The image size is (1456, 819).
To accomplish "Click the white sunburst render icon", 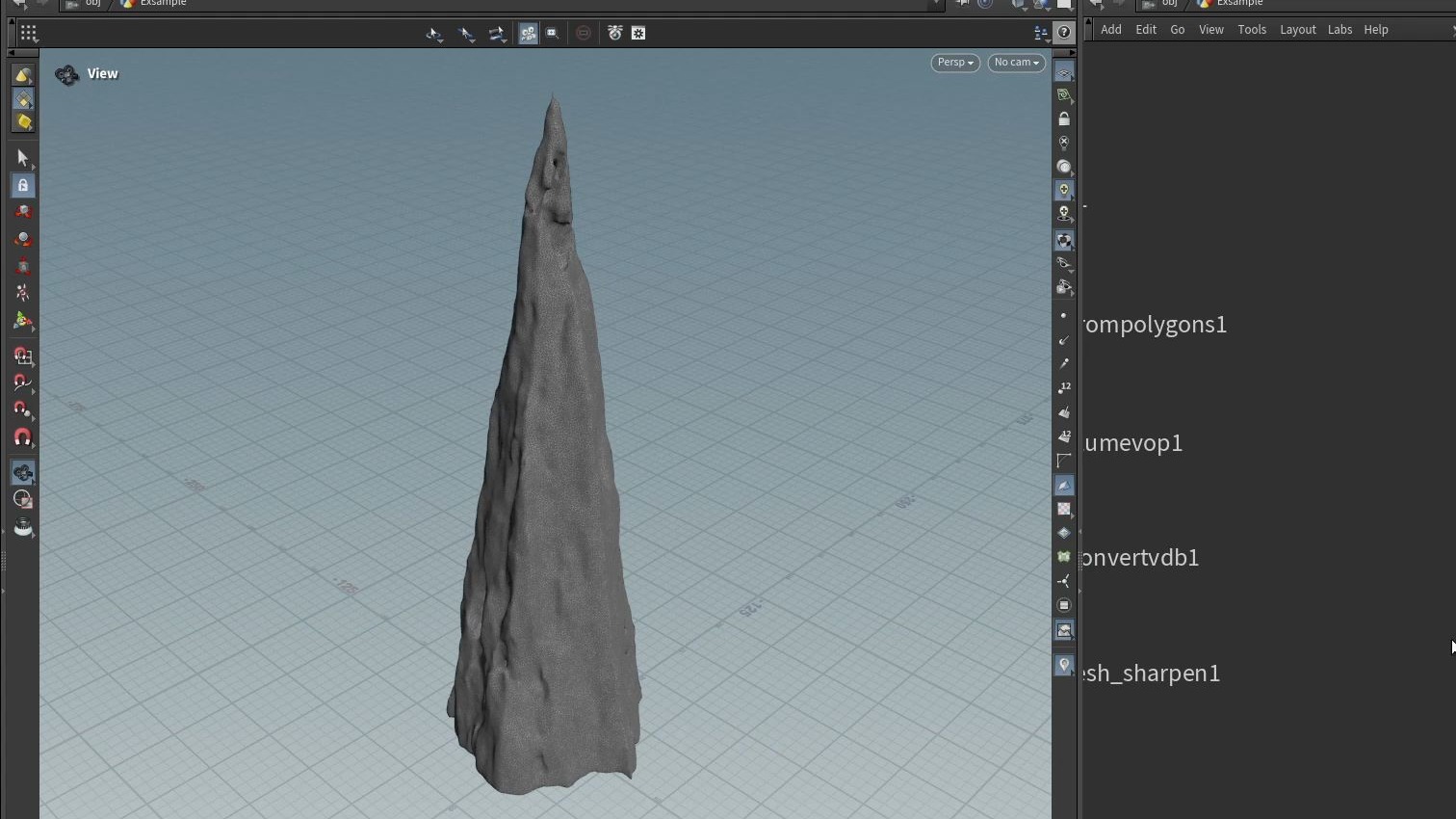I will pos(638,34).
